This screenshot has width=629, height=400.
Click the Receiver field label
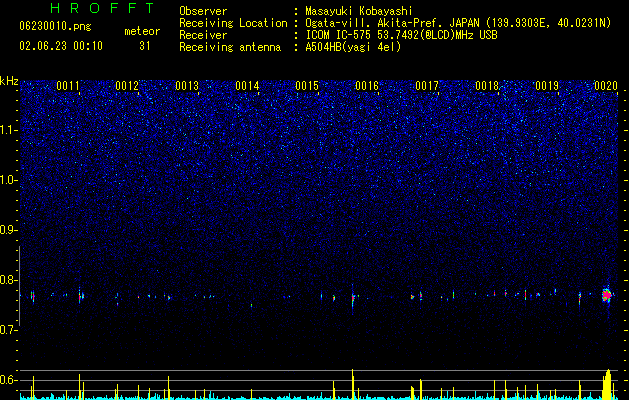[x=203, y=35]
